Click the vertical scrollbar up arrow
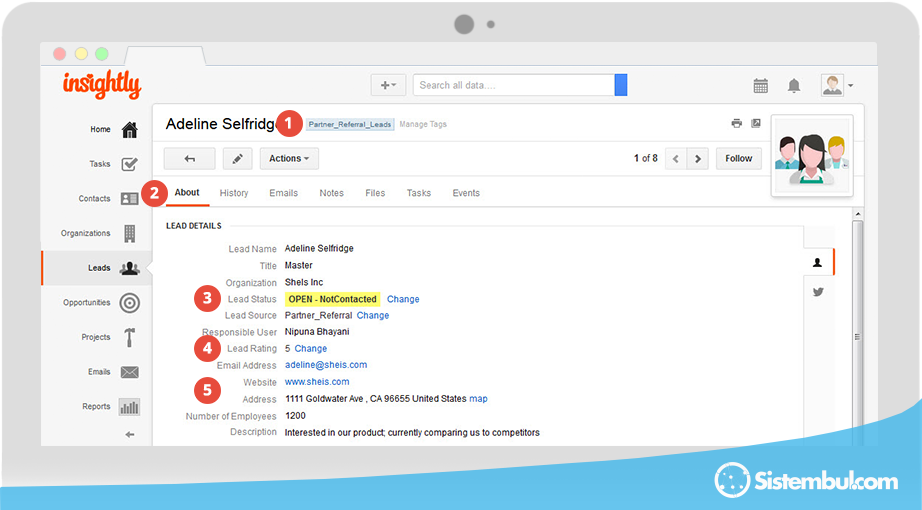Viewport: 922px width, 510px height. 857,214
